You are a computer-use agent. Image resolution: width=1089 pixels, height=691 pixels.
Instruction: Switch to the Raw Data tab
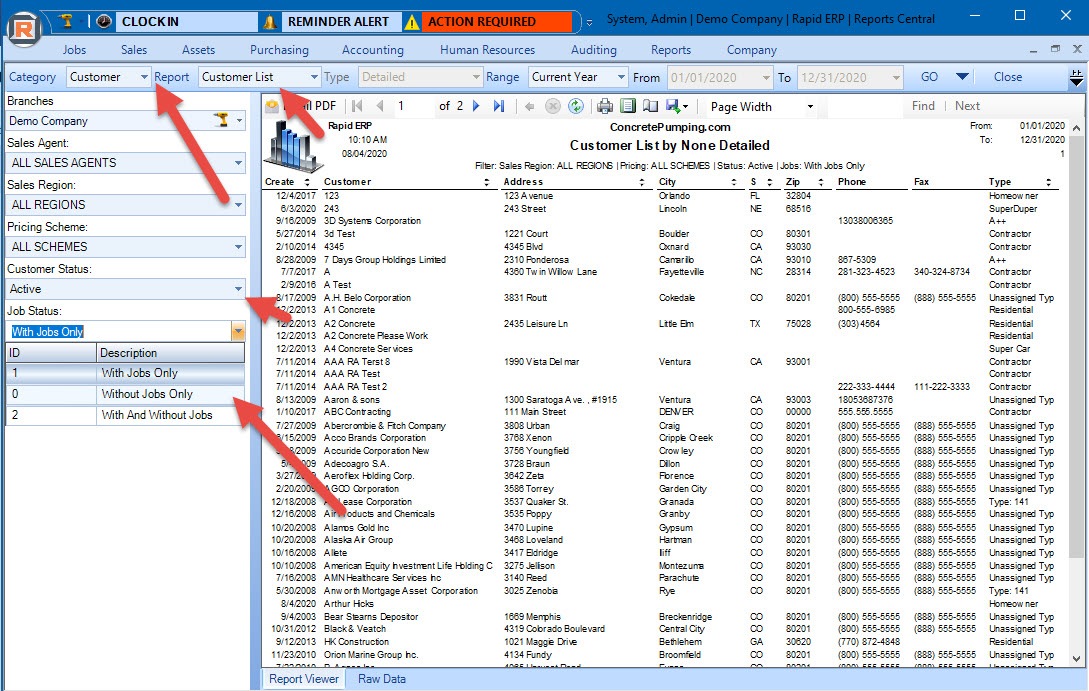point(382,679)
